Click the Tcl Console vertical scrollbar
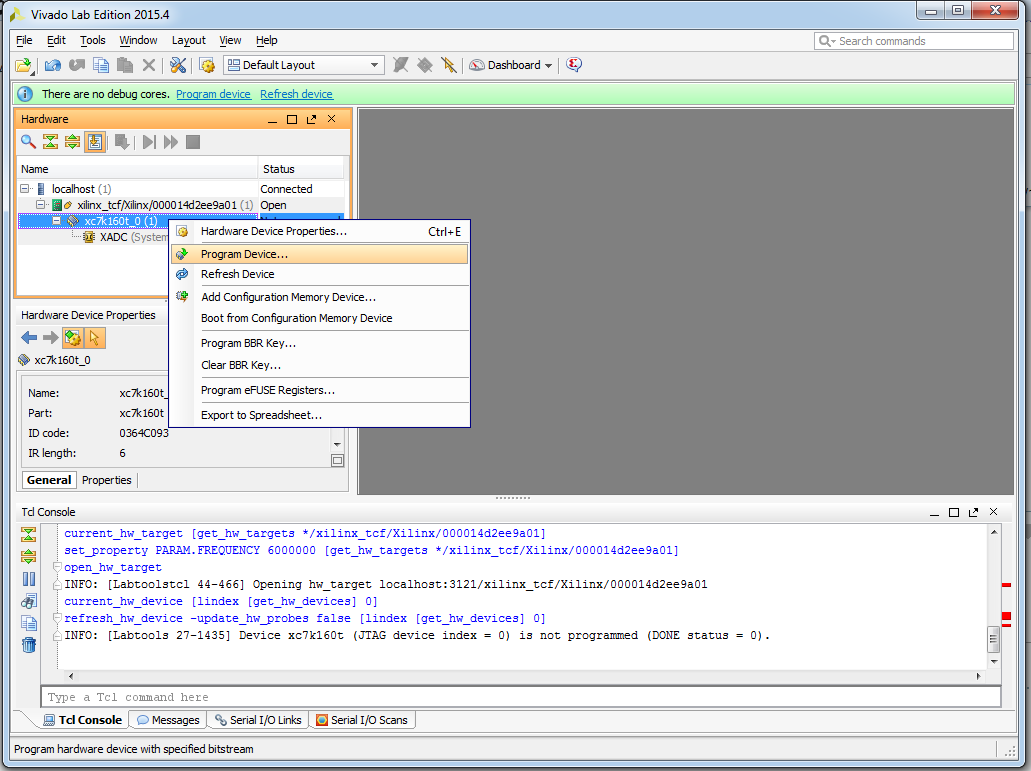 coord(994,597)
